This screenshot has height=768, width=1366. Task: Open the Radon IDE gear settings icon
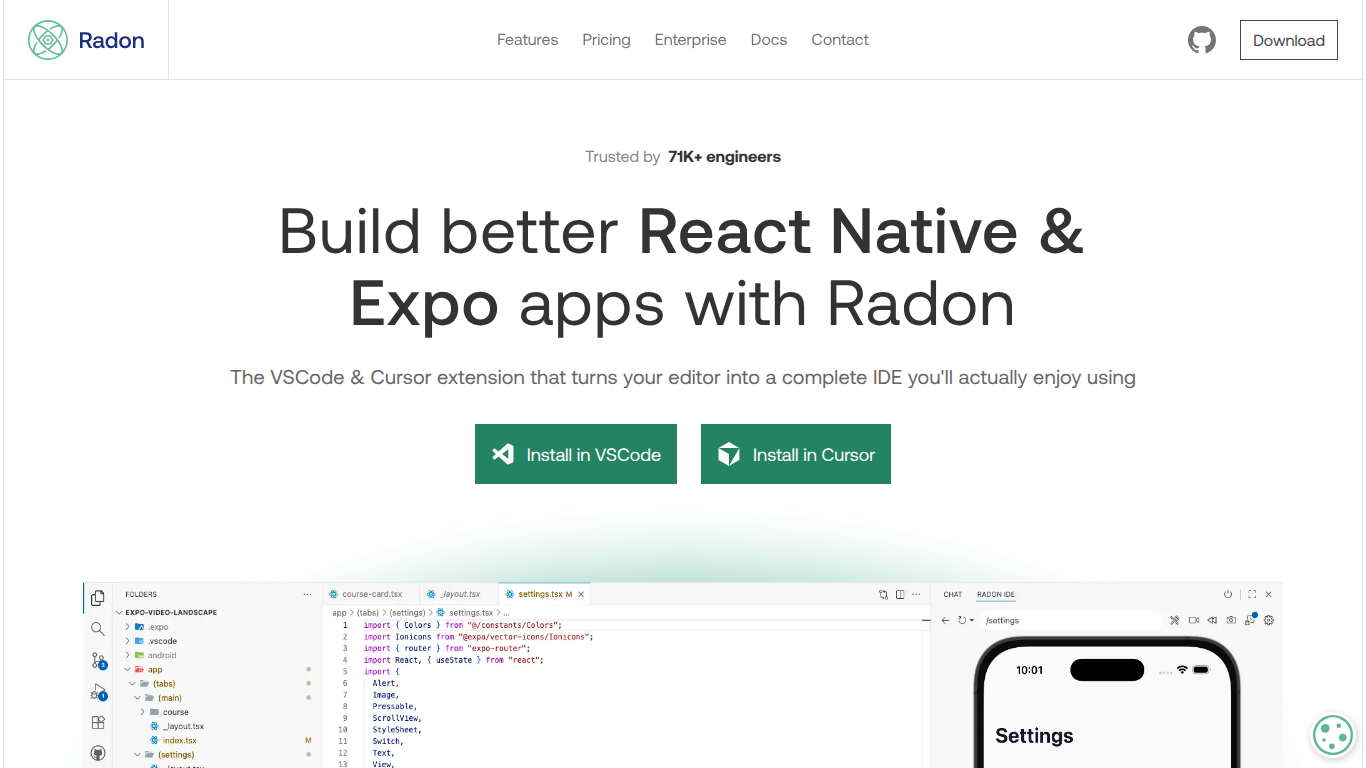(1269, 620)
